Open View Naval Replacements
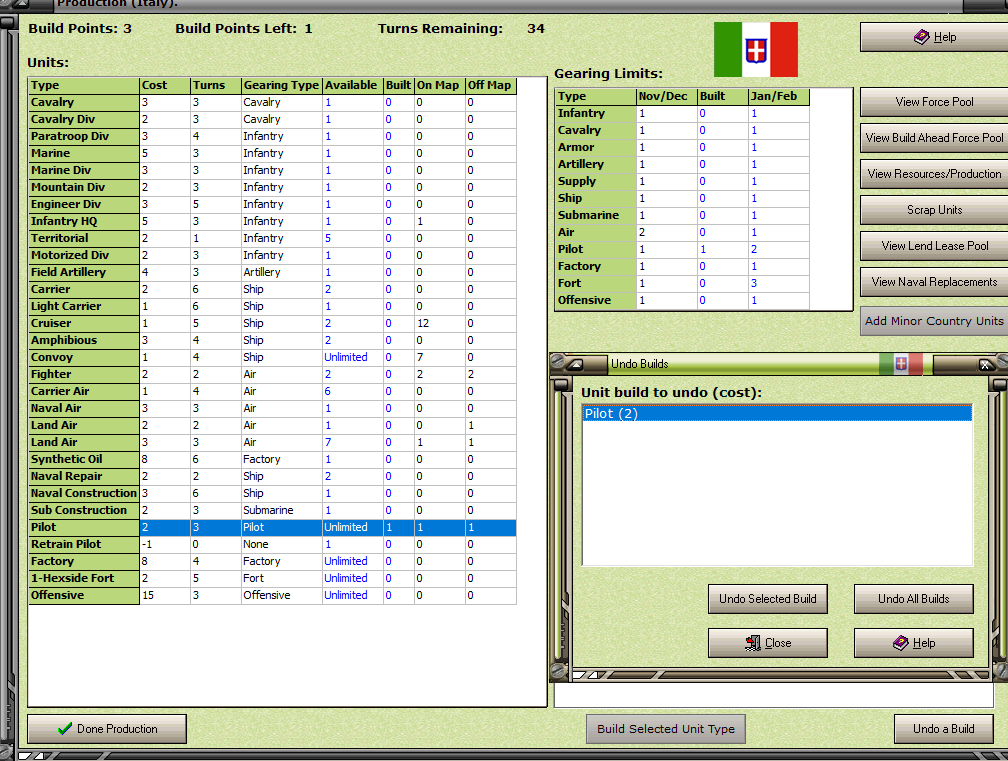The width and height of the screenshot is (1008, 761). tap(933, 281)
